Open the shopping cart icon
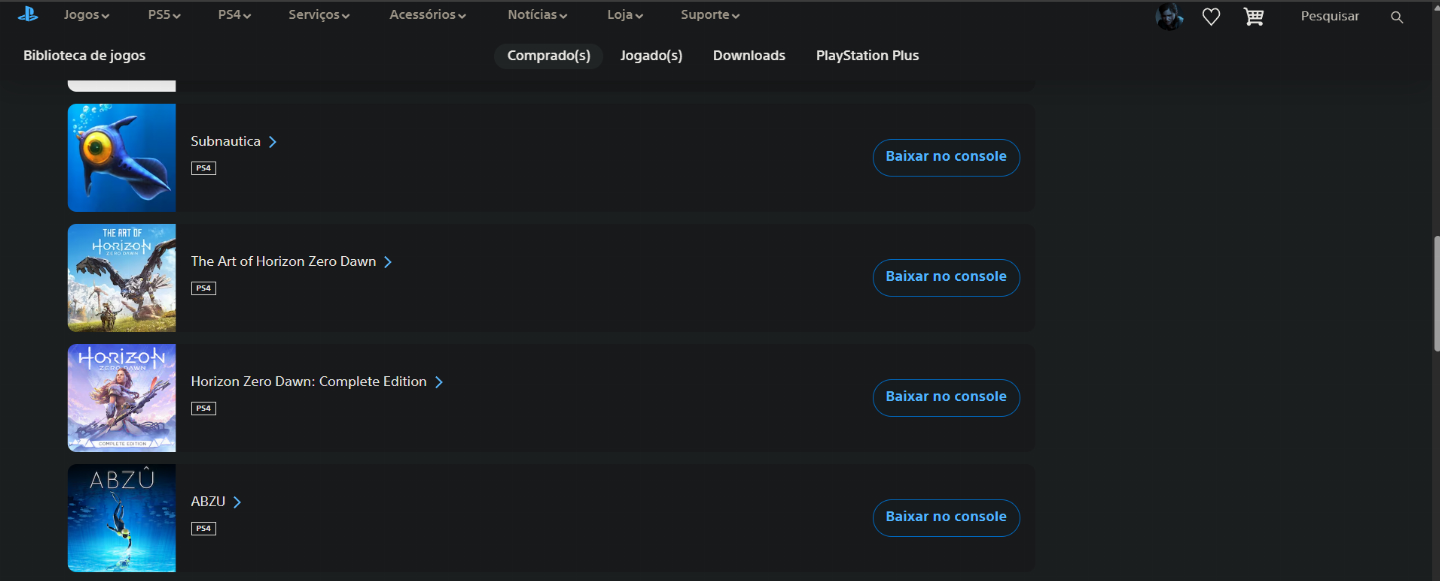The height and width of the screenshot is (581, 1440). (x=1253, y=17)
